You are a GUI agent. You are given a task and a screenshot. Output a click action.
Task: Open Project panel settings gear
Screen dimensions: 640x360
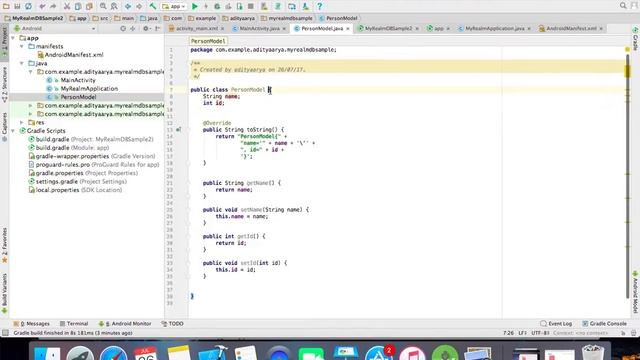point(146,29)
